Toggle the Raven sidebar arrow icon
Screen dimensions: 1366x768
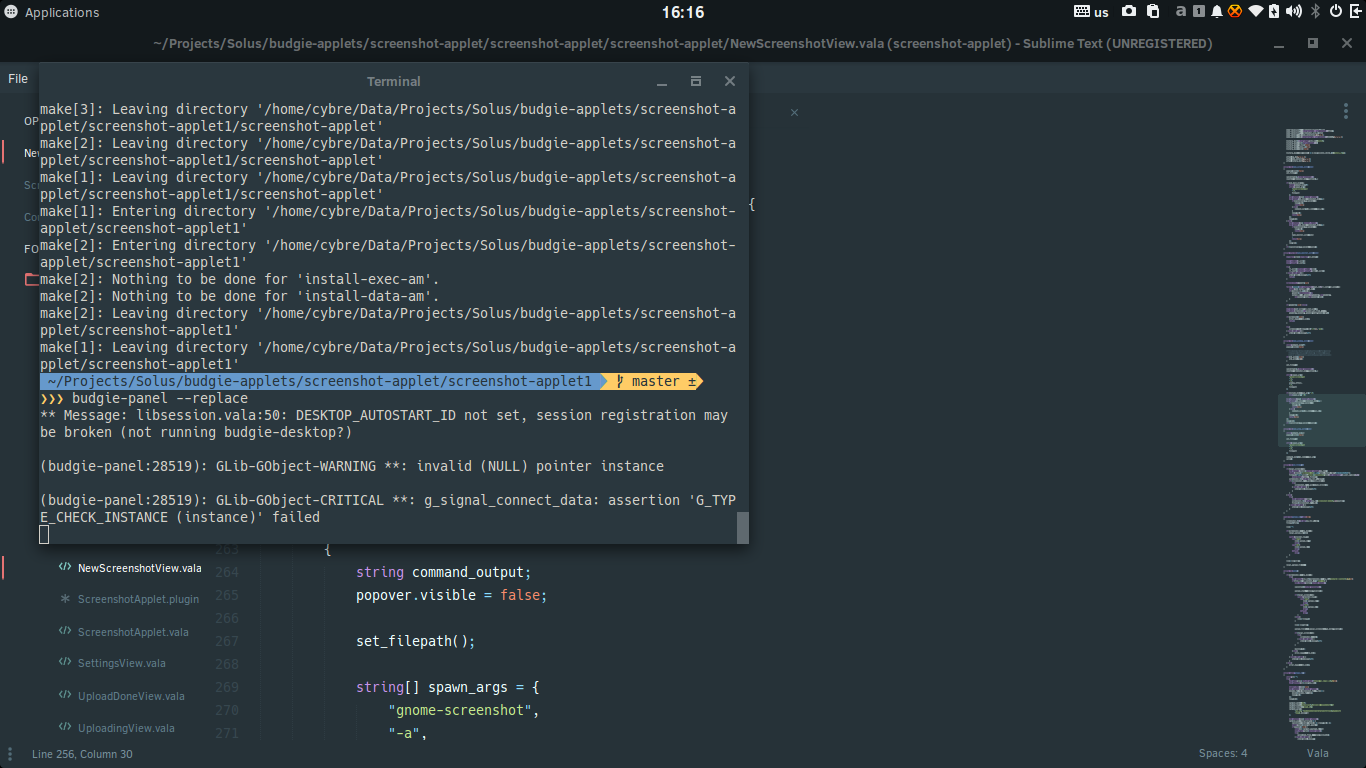[x=1354, y=12]
